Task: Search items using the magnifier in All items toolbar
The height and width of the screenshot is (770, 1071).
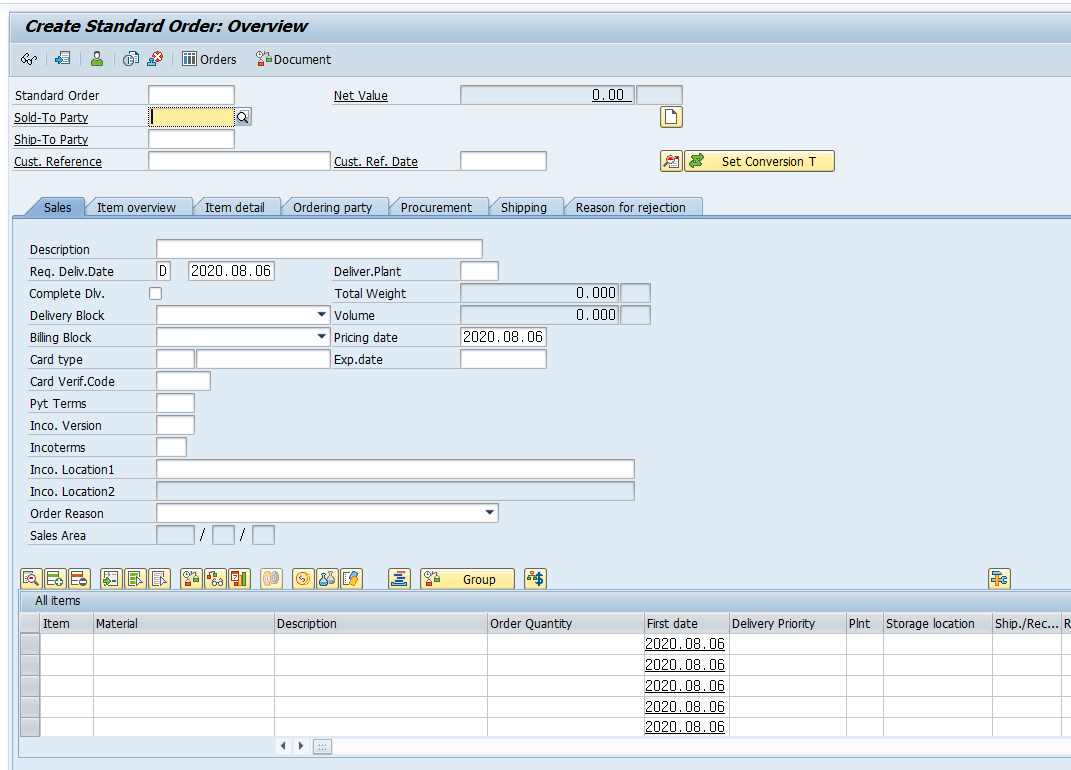Action: (32, 578)
